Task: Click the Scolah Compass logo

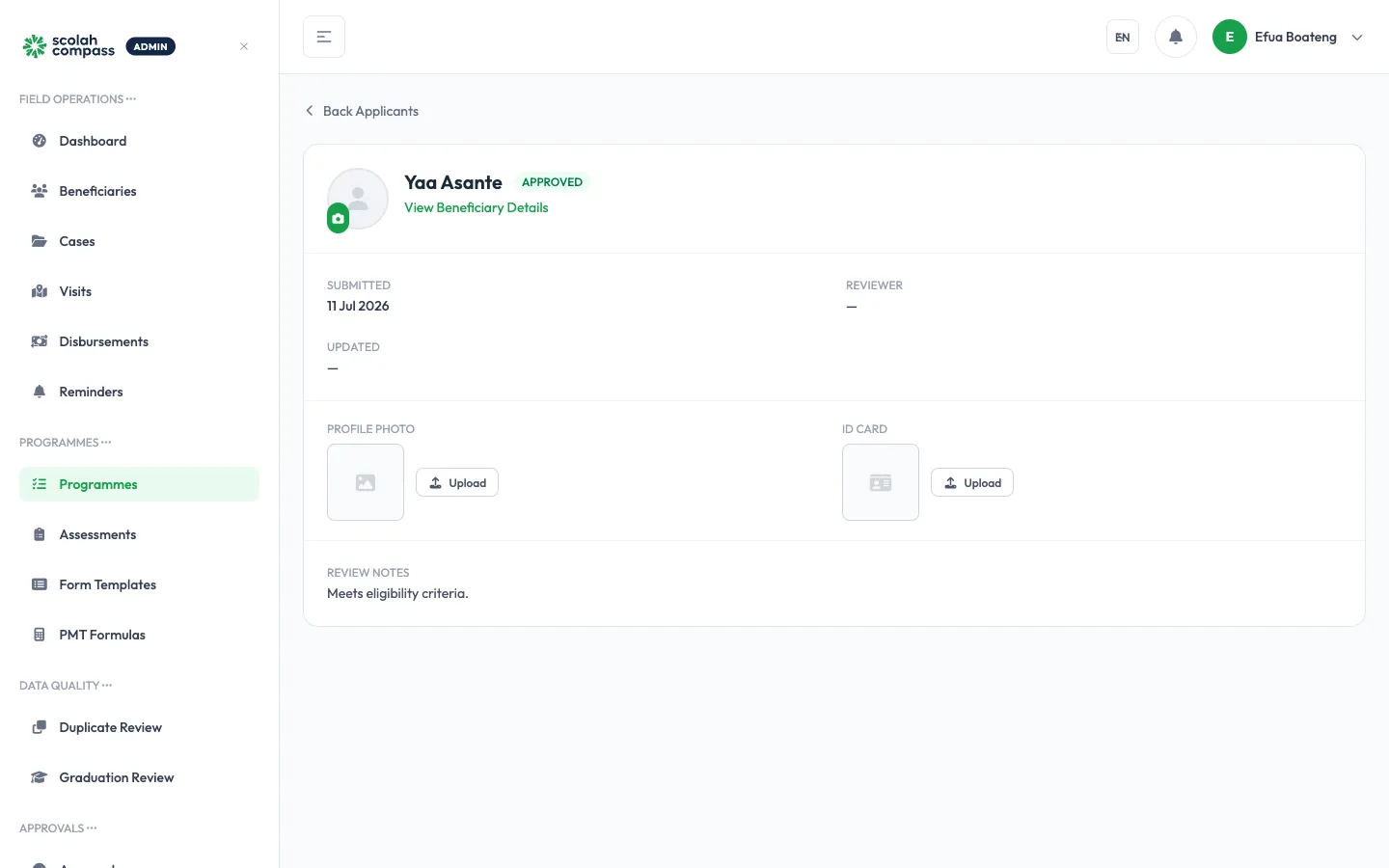Action: point(69,46)
